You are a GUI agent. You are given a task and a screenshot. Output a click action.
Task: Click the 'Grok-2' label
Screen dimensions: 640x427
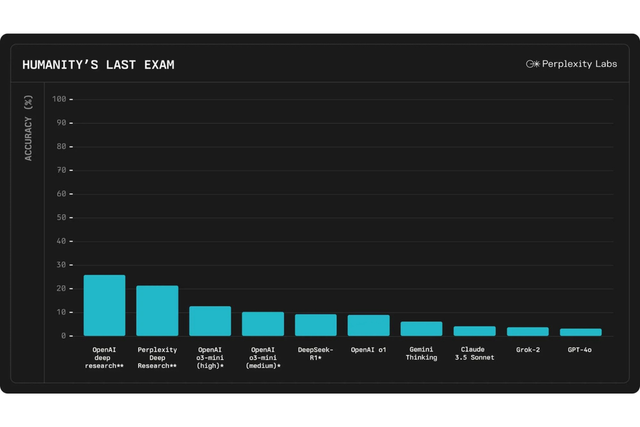point(528,350)
